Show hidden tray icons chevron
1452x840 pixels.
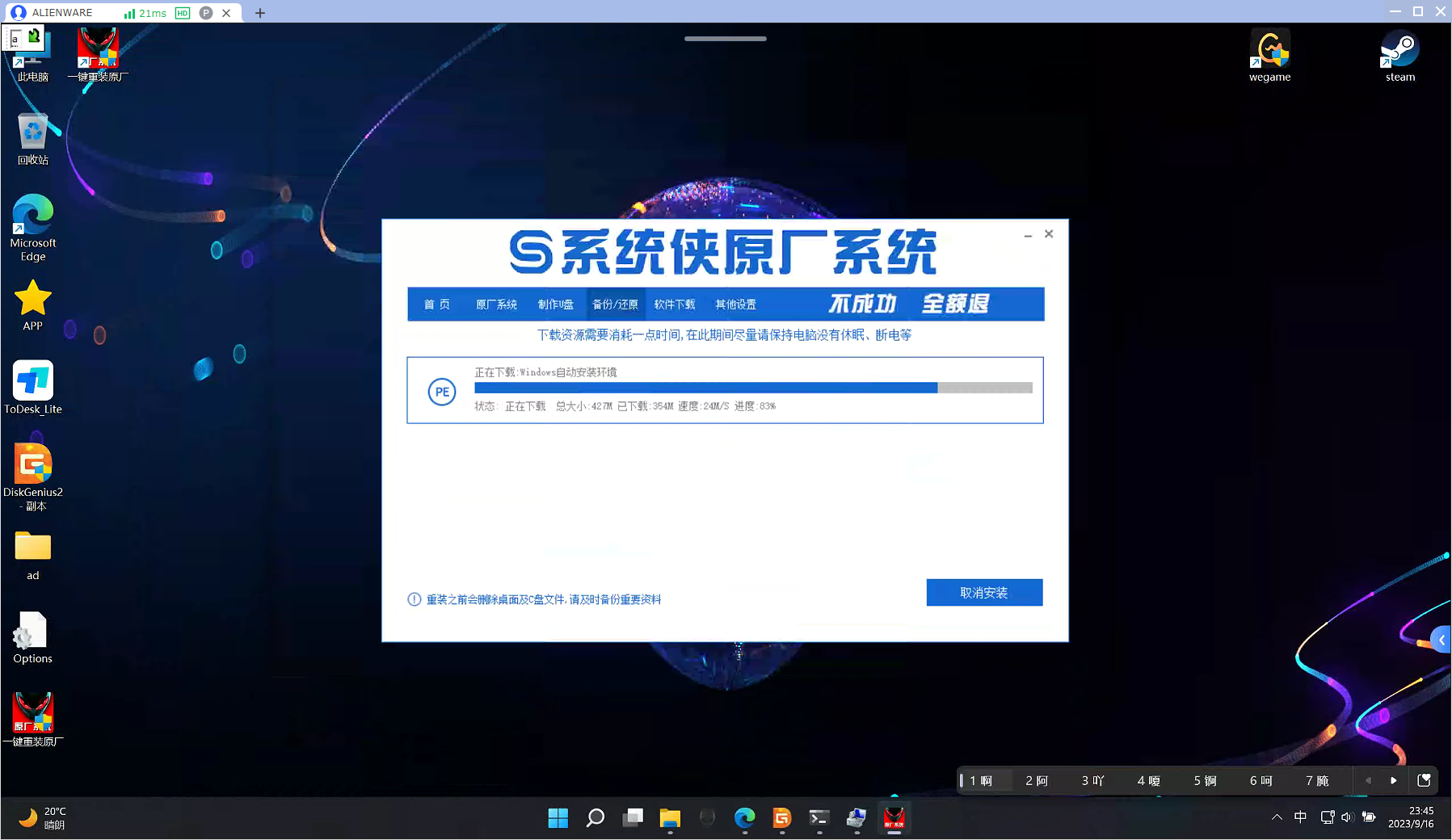[x=1277, y=817]
